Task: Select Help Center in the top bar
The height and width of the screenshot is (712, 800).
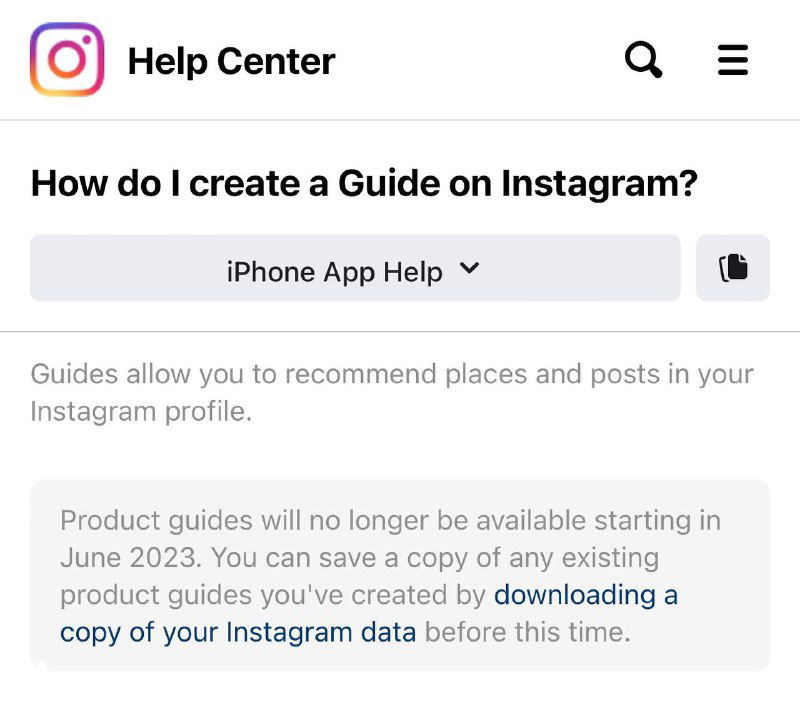Action: (x=229, y=60)
